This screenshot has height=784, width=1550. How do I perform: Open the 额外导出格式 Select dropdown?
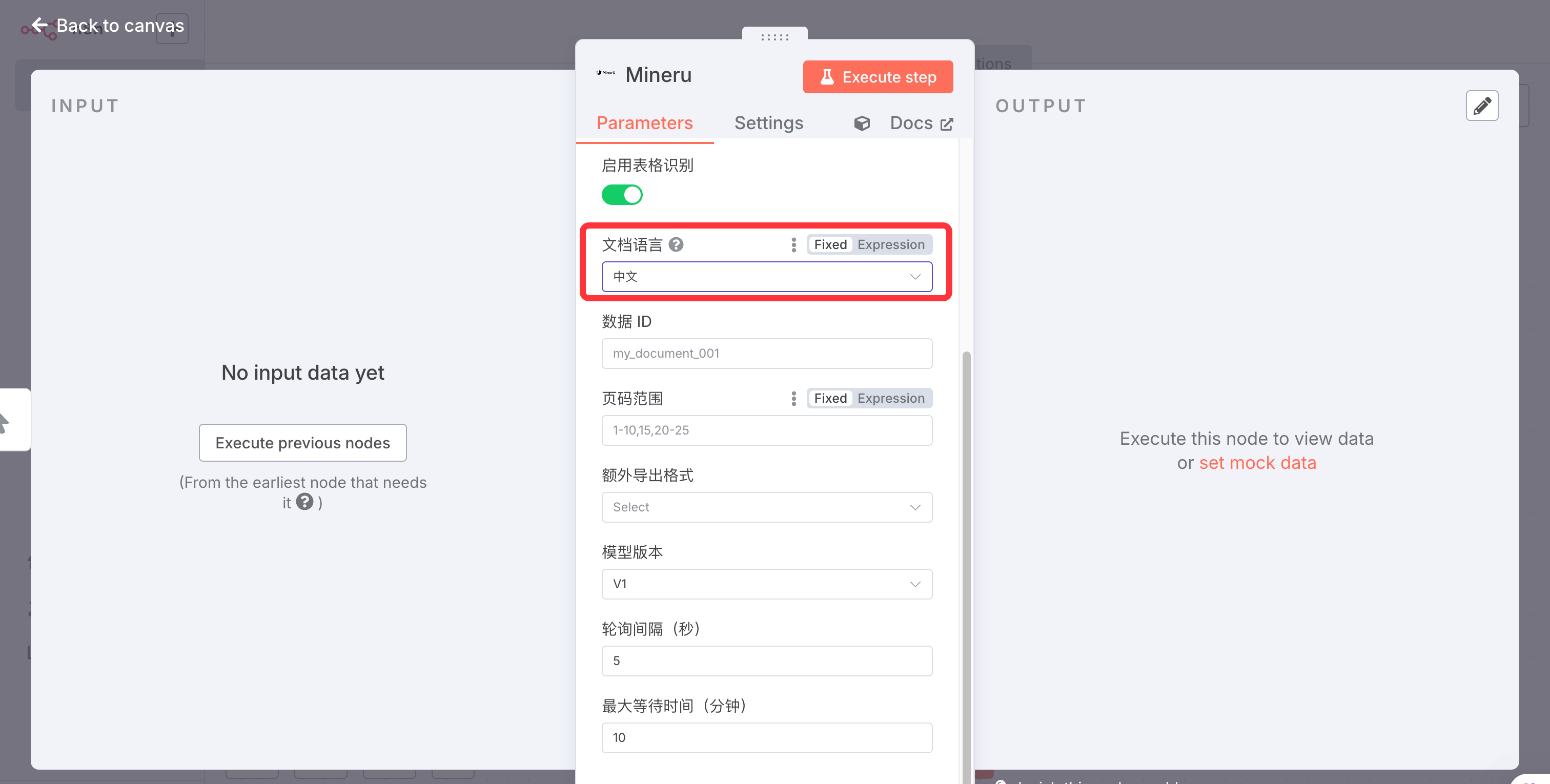click(767, 507)
